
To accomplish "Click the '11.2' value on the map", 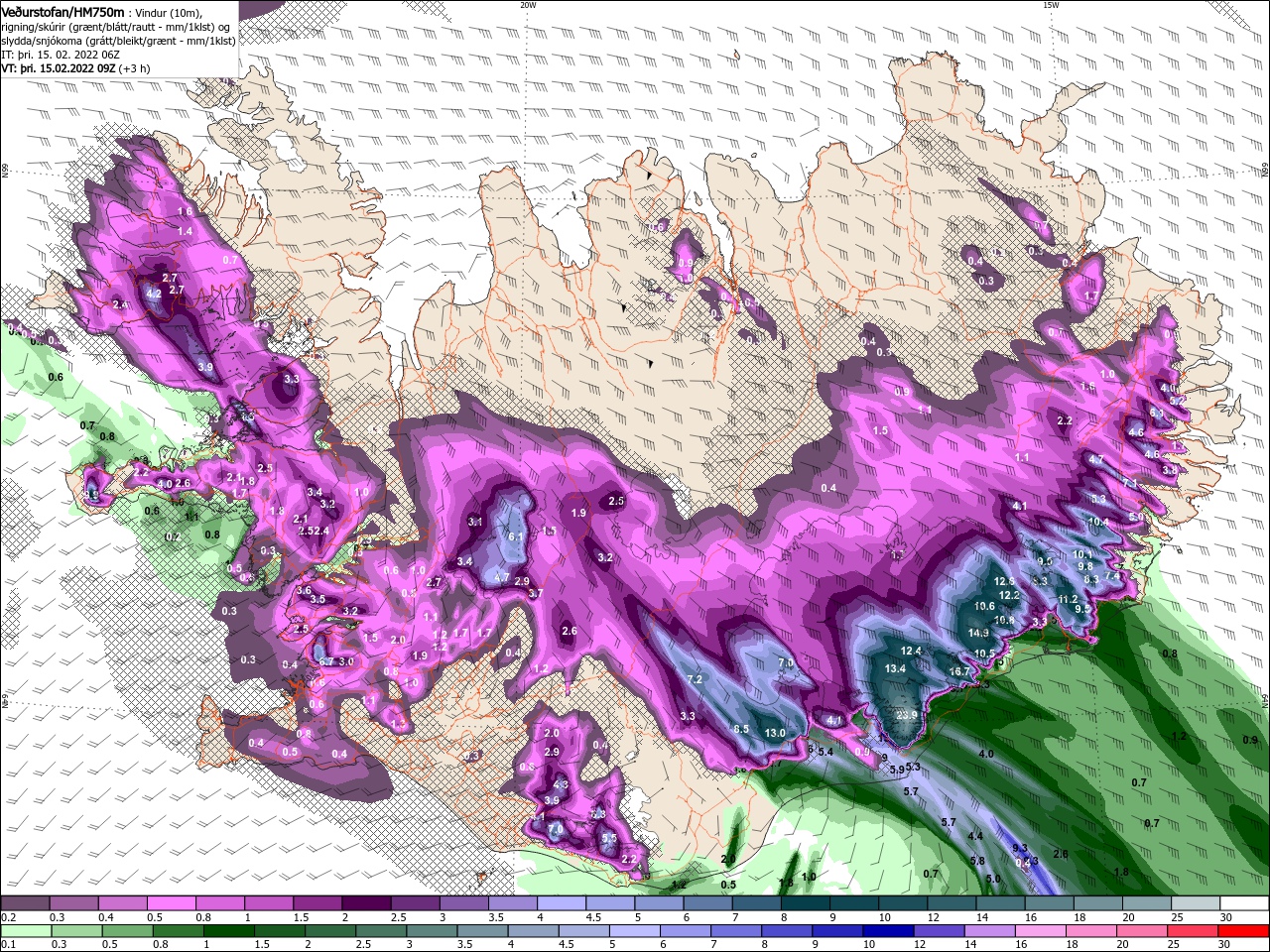I will 1068,599.
